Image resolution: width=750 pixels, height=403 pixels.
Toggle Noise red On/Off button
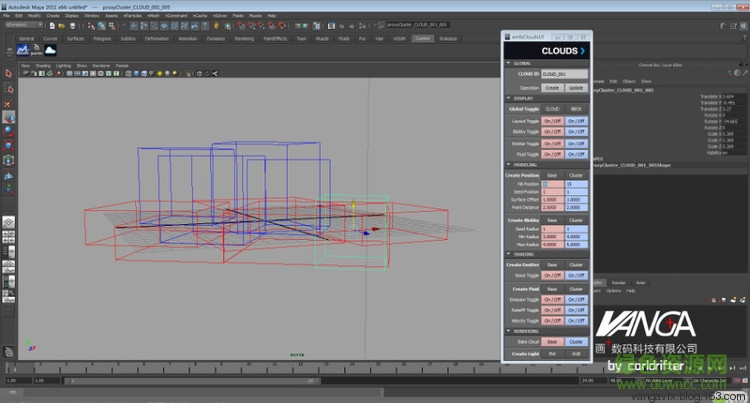552,275
